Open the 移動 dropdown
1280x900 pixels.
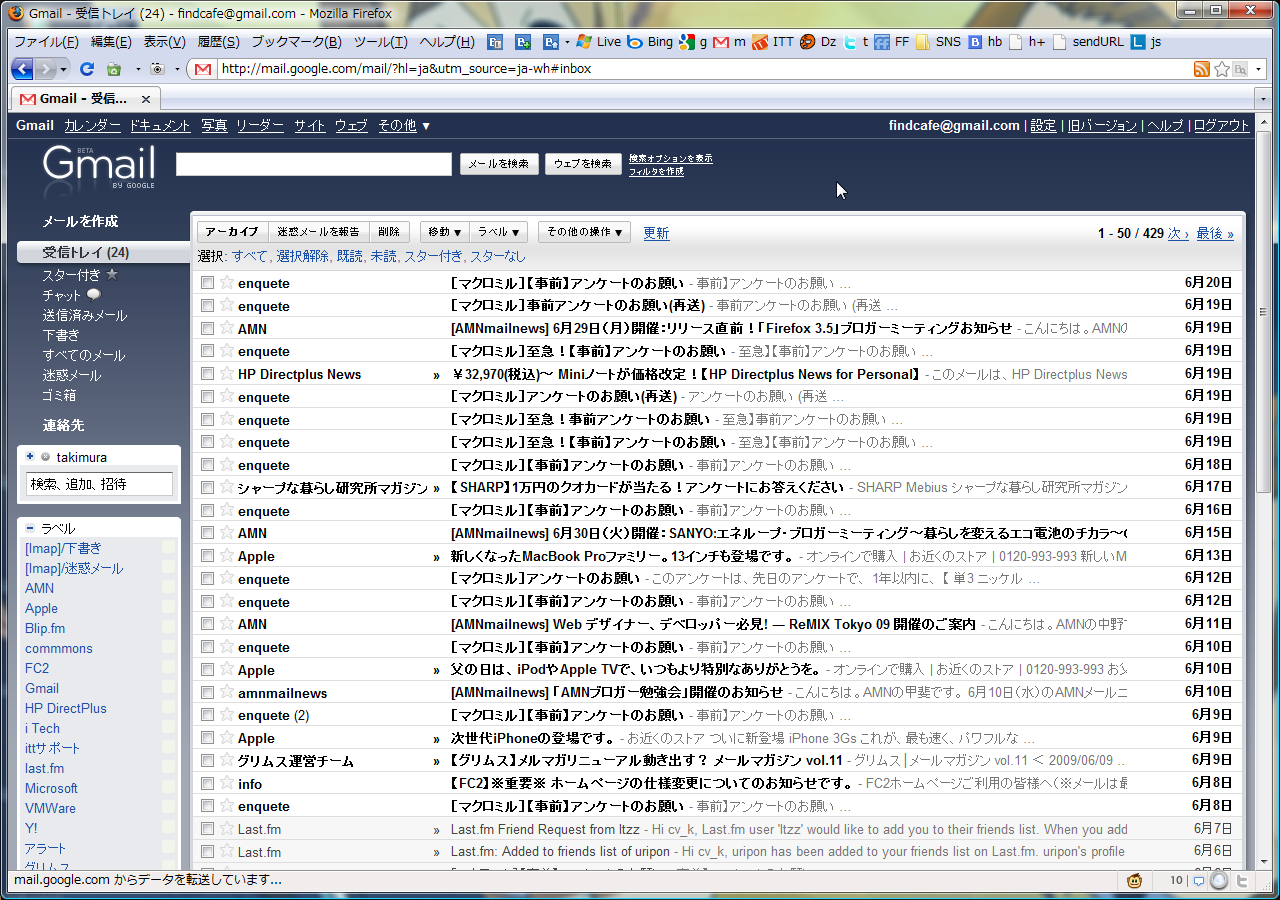click(x=443, y=232)
